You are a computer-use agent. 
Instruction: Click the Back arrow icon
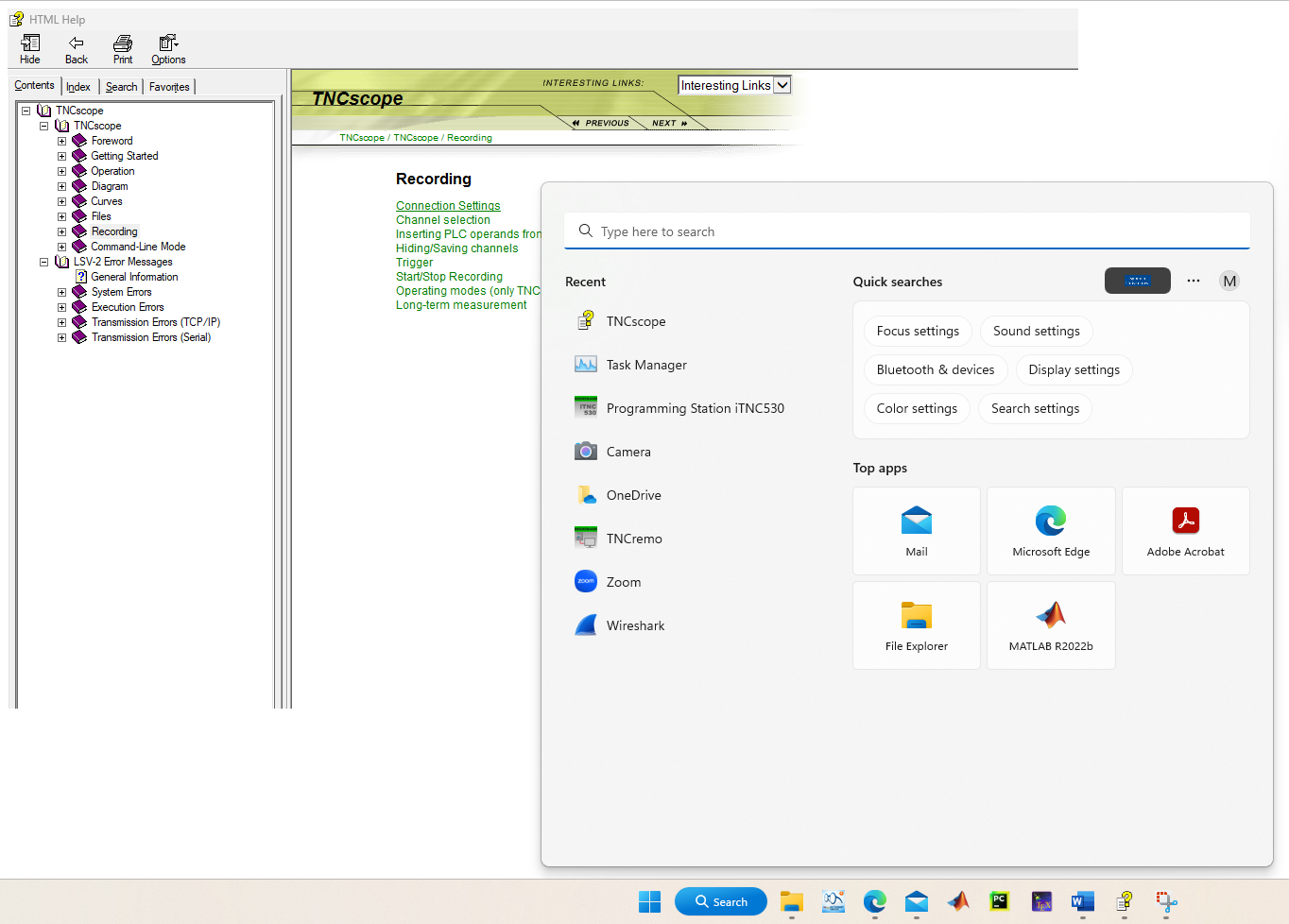click(77, 43)
